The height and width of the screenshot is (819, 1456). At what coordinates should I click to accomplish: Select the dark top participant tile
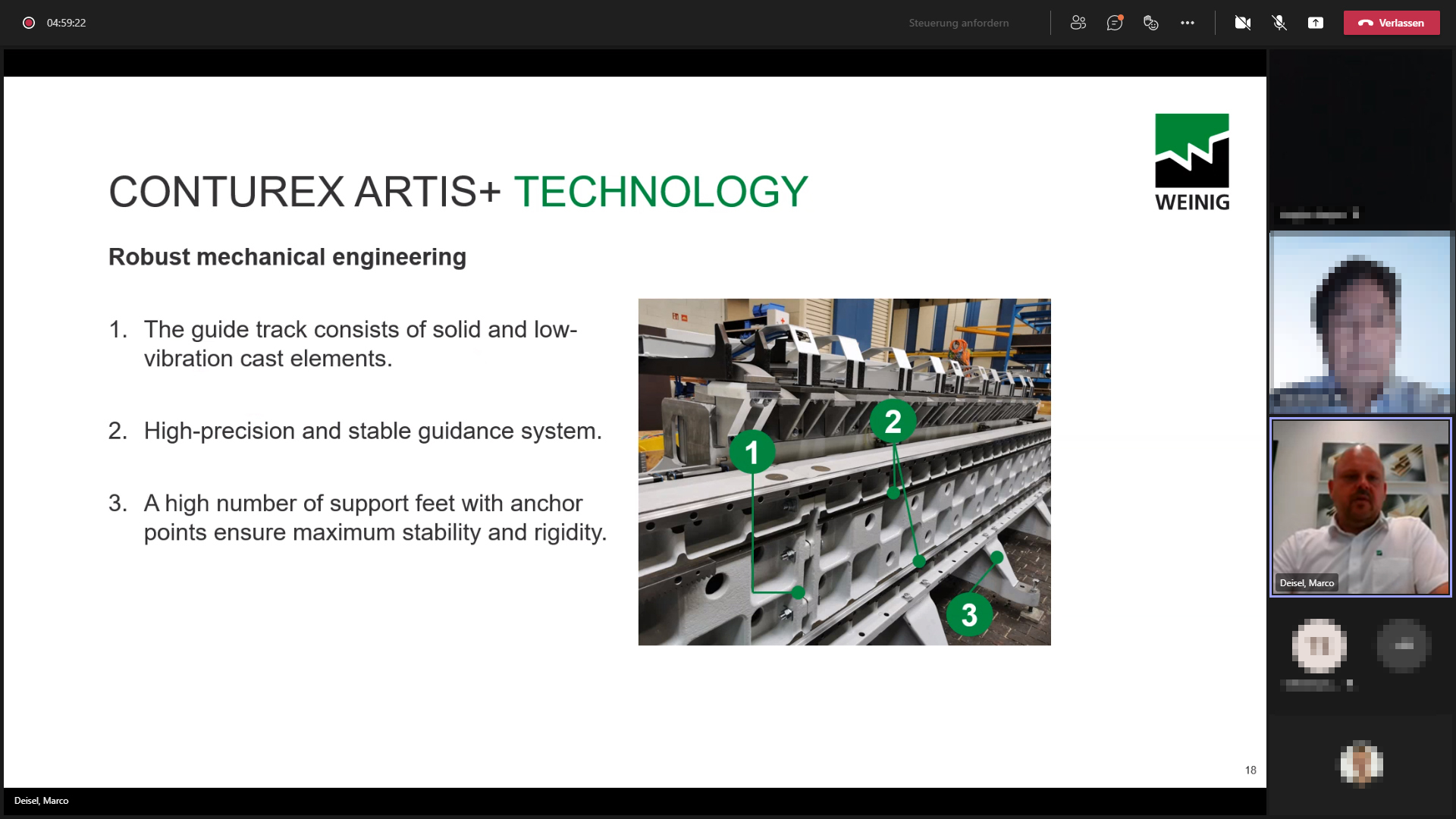pyautogui.click(x=1360, y=138)
